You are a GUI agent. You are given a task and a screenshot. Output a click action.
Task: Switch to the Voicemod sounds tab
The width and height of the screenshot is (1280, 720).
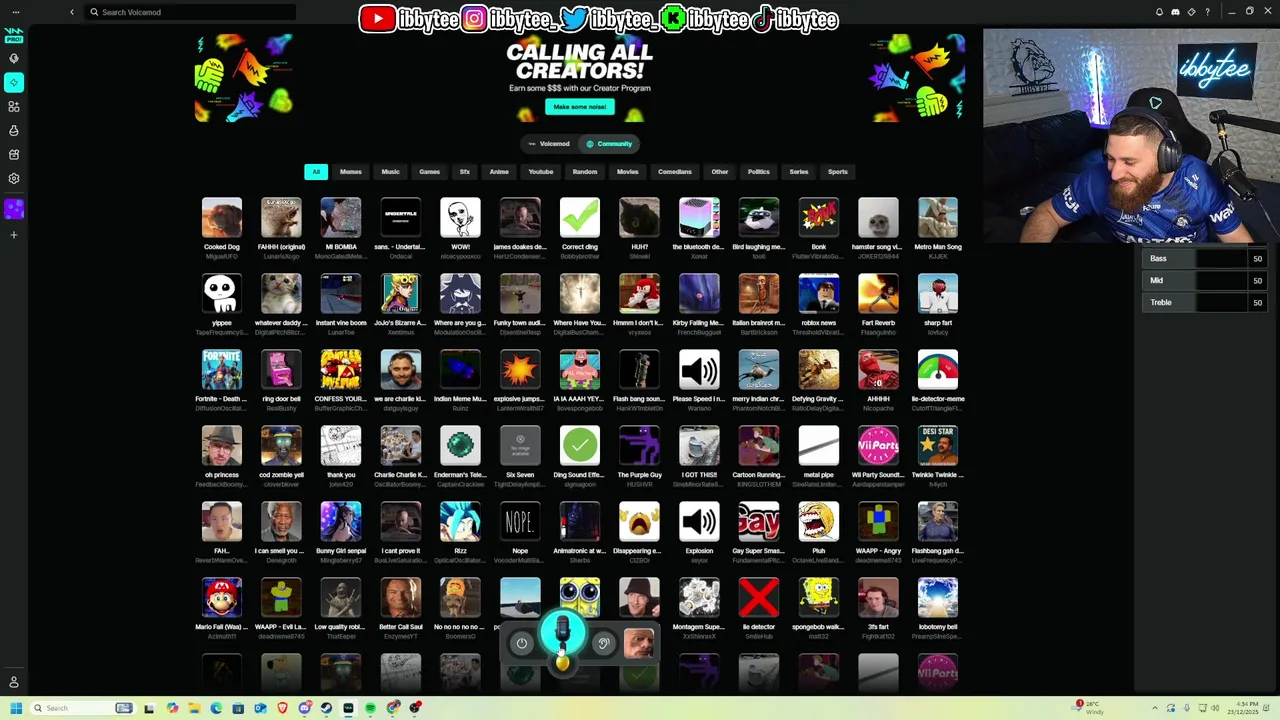549,144
